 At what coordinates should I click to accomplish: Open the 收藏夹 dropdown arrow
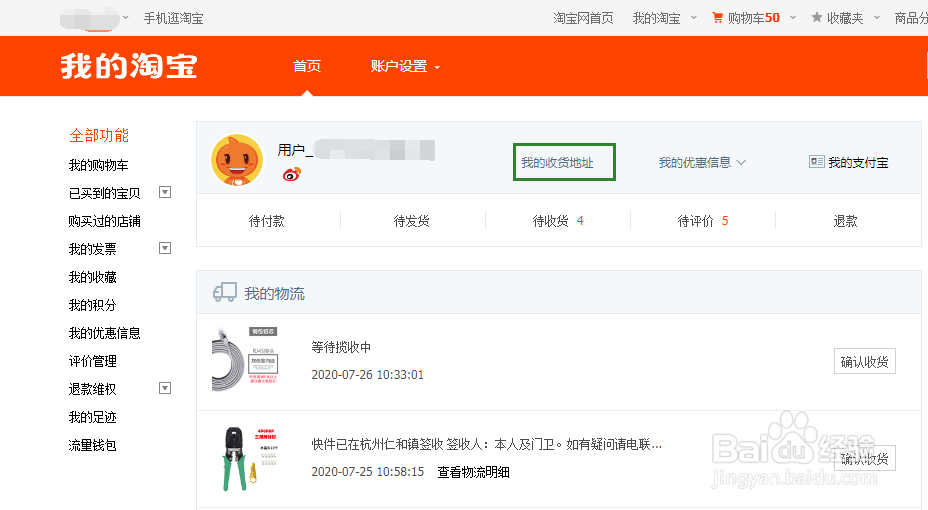click(877, 18)
